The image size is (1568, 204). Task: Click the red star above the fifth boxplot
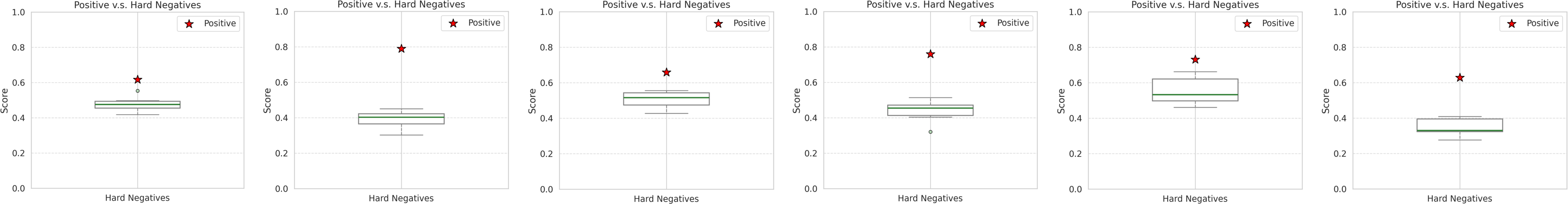tap(1195, 60)
